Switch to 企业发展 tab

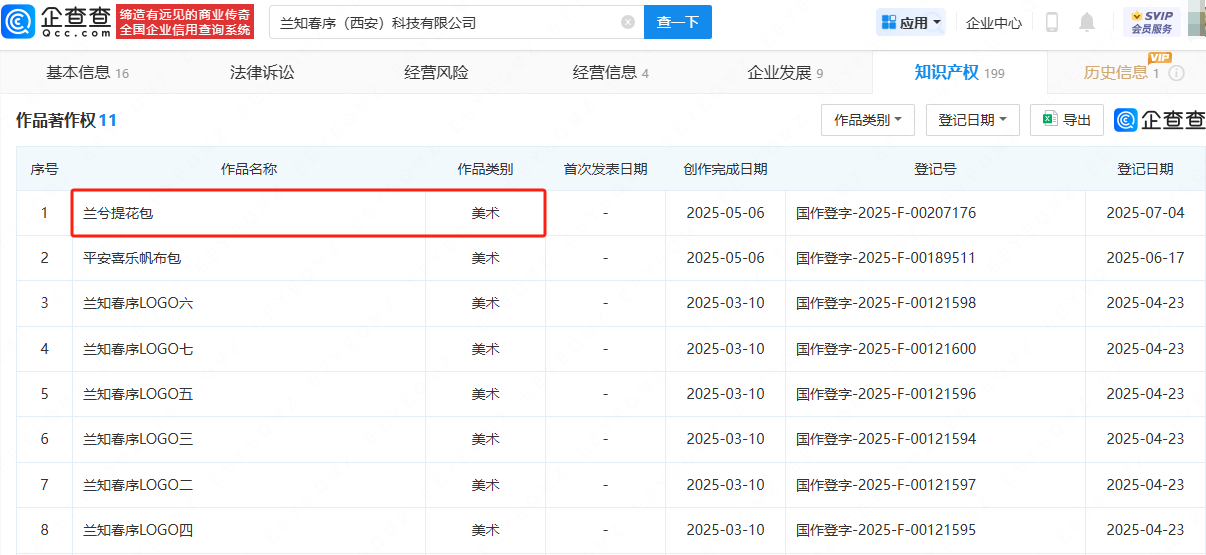pyautogui.click(x=785, y=72)
